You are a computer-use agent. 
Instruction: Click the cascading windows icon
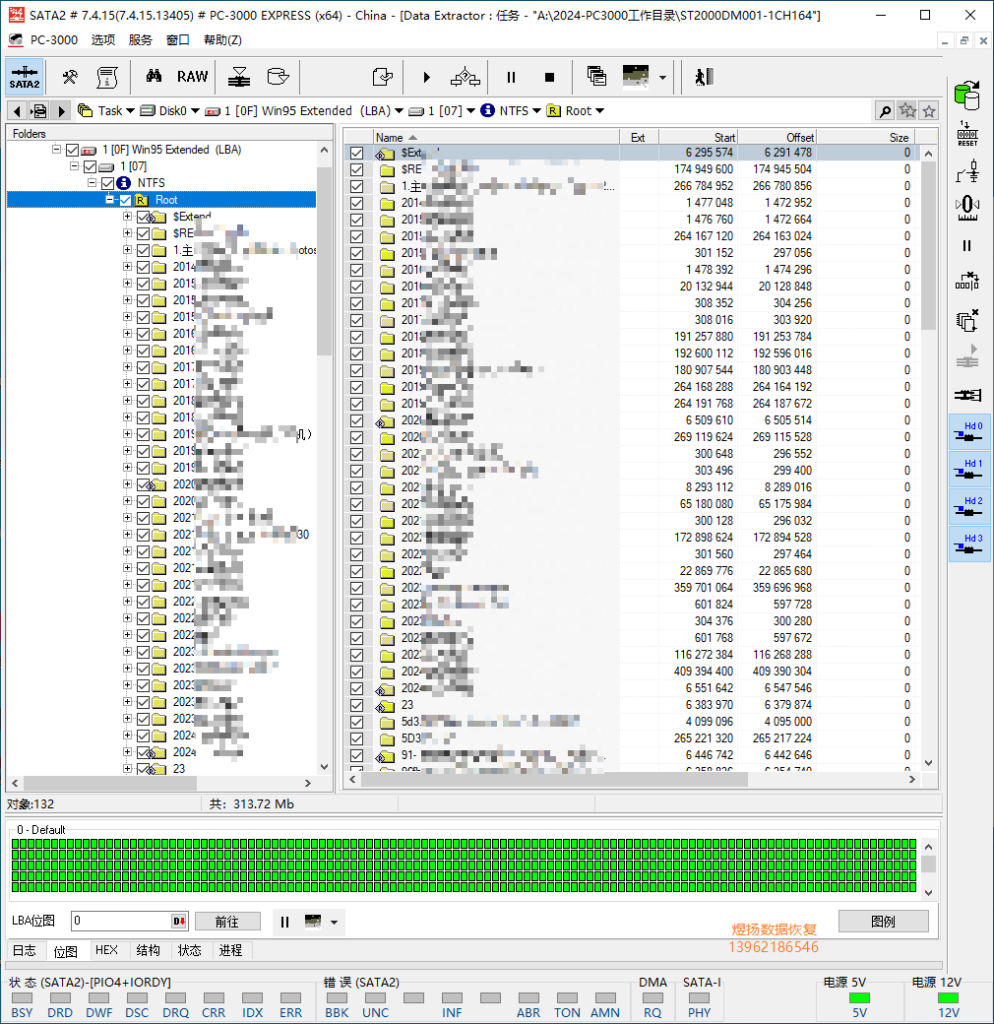click(x=596, y=76)
